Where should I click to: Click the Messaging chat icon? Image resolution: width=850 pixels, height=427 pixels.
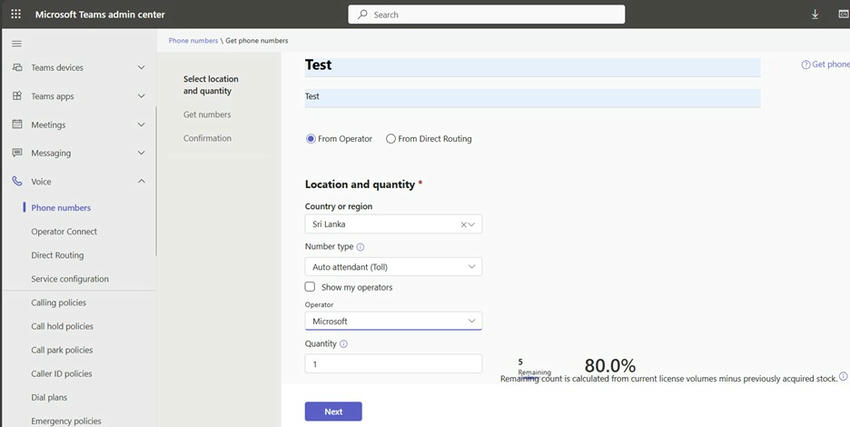[17, 153]
